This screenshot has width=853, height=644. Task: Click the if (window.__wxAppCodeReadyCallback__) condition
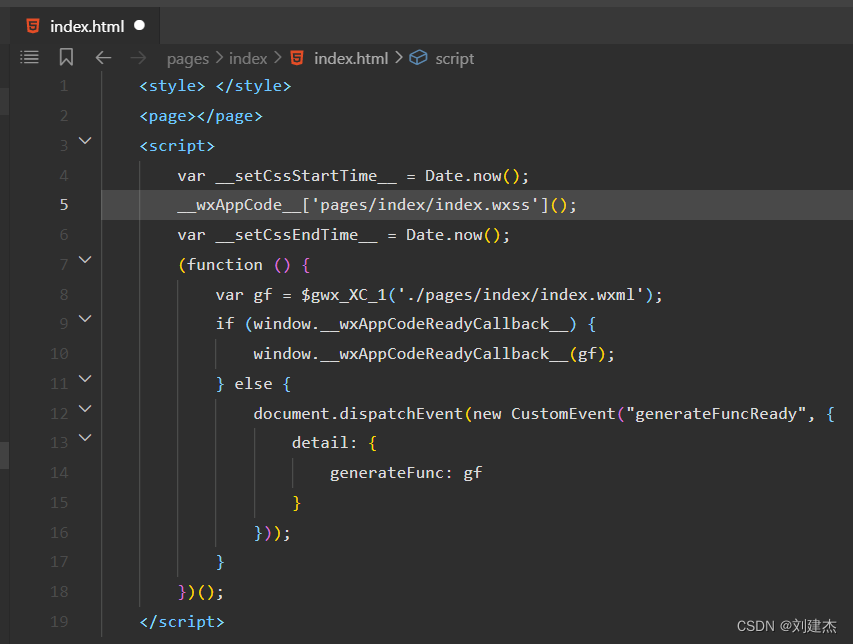(396, 324)
